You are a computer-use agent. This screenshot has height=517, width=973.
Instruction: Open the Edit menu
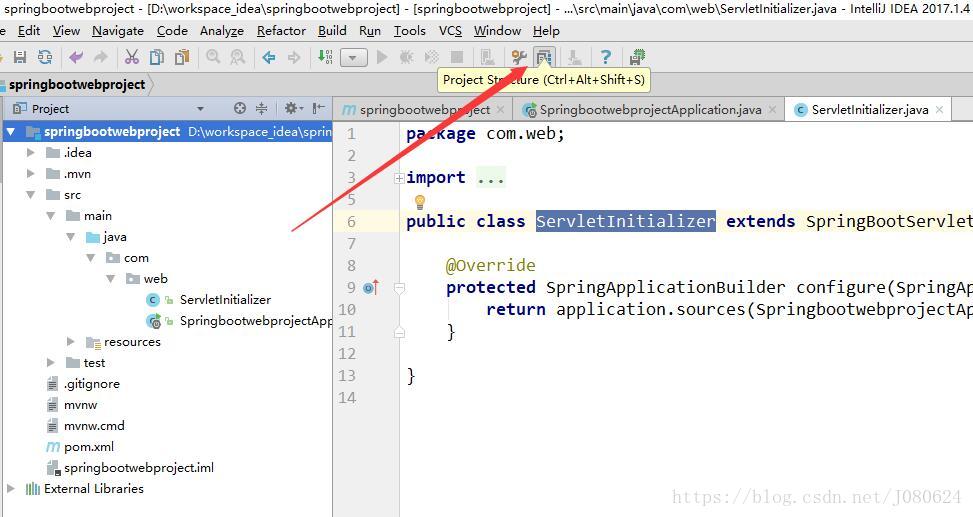29,30
